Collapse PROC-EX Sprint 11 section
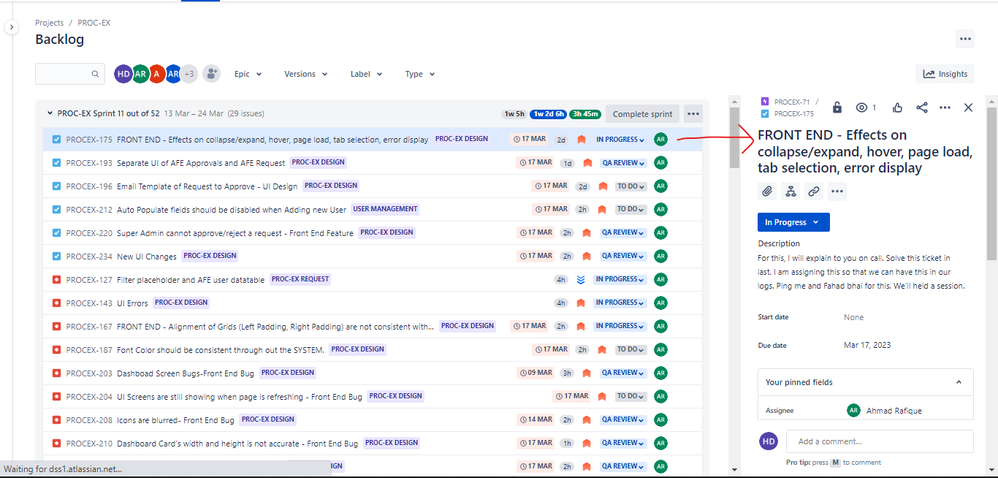Screen dimensions: 998x478 pyautogui.click(x=50, y=114)
